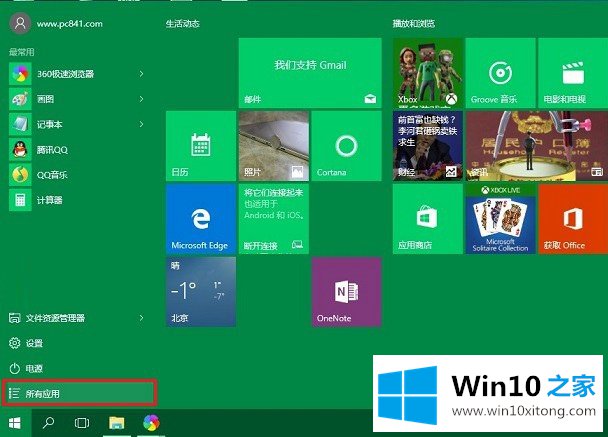The width and height of the screenshot is (608, 437).
Task: Open the phone companion 断开连接 tile
Action: pyautogui.click(x=274, y=219)
